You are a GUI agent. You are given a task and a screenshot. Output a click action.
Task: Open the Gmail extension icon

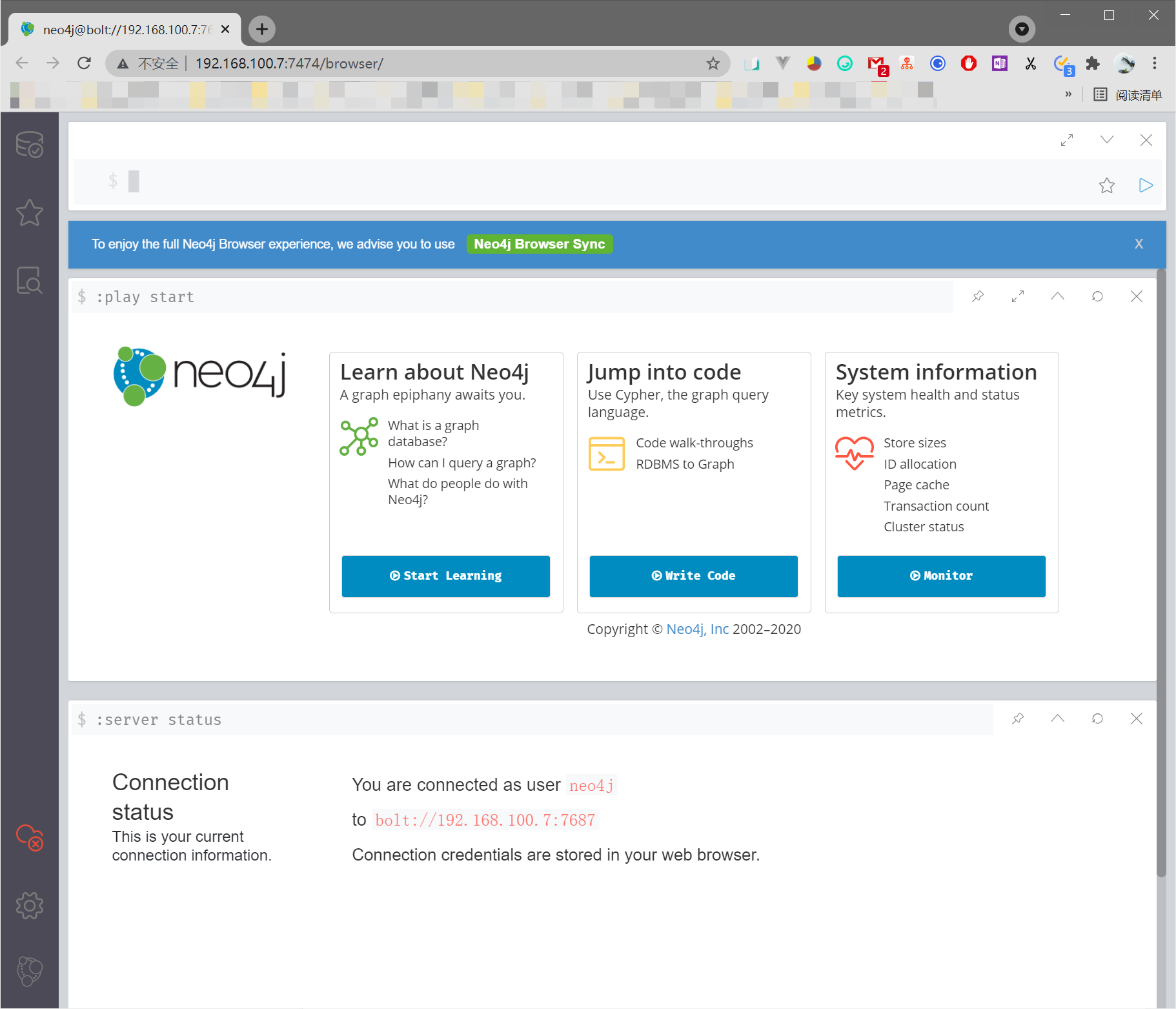pyautogui.click(x=877, y=65)
